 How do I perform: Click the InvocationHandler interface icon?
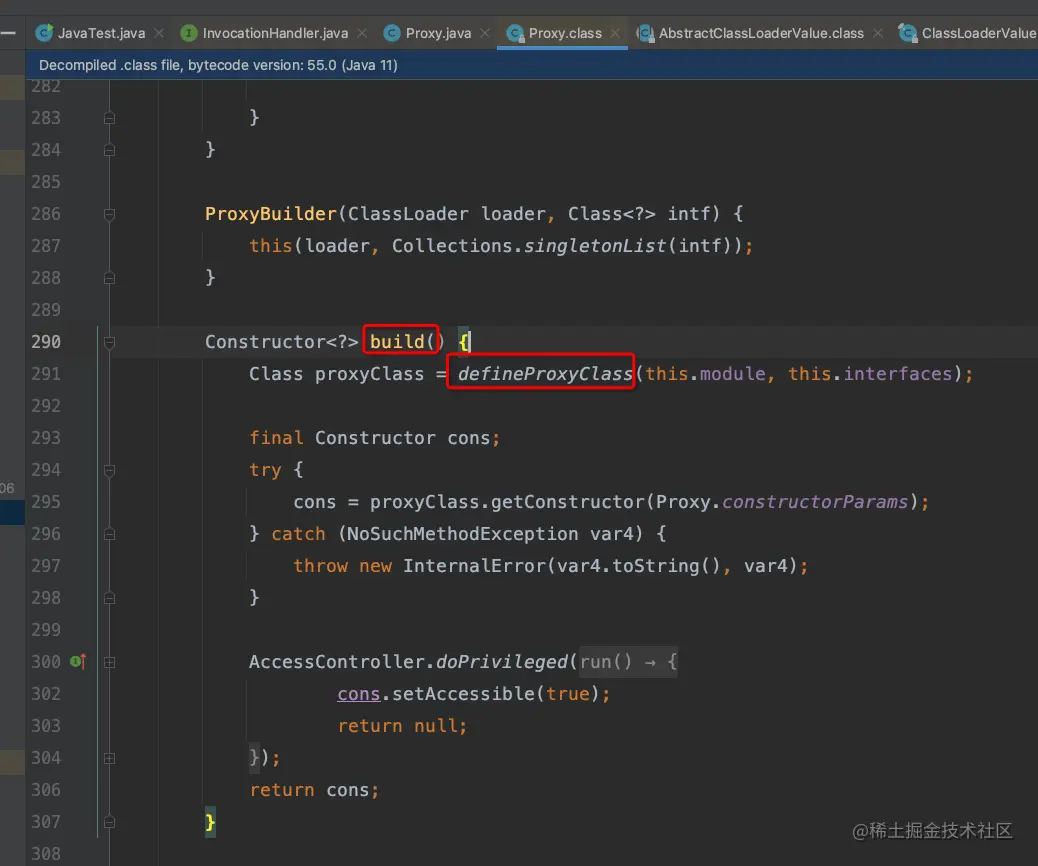189,33
